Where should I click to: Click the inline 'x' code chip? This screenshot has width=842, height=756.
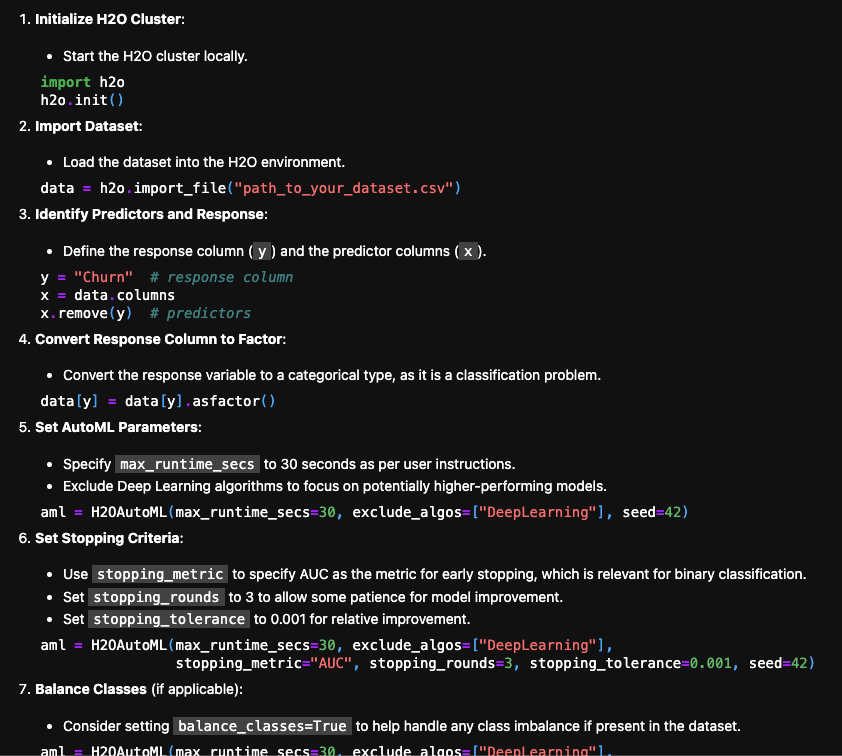tap(468, 251)
